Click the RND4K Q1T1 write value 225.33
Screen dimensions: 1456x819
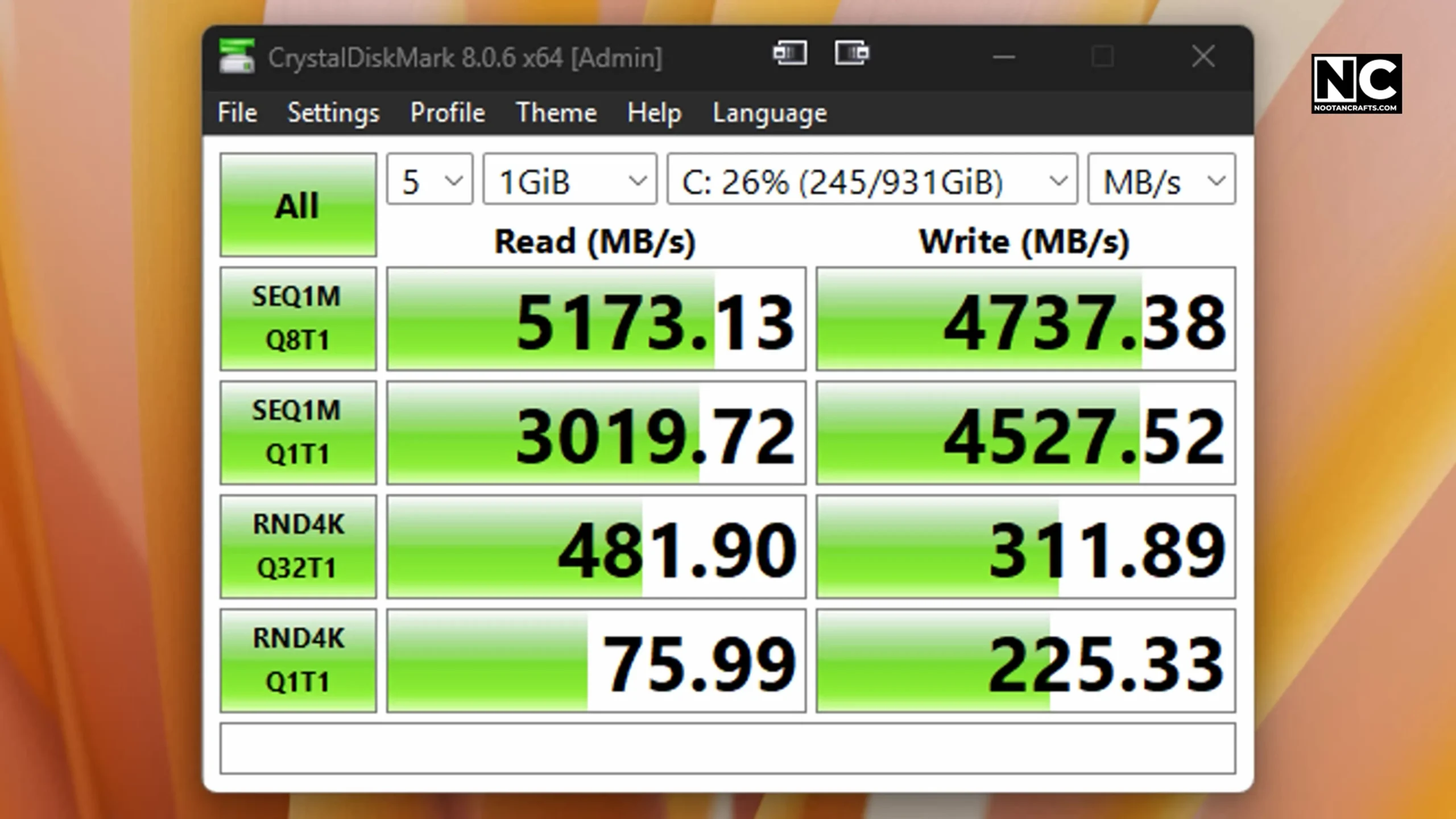coord(1025,660)
